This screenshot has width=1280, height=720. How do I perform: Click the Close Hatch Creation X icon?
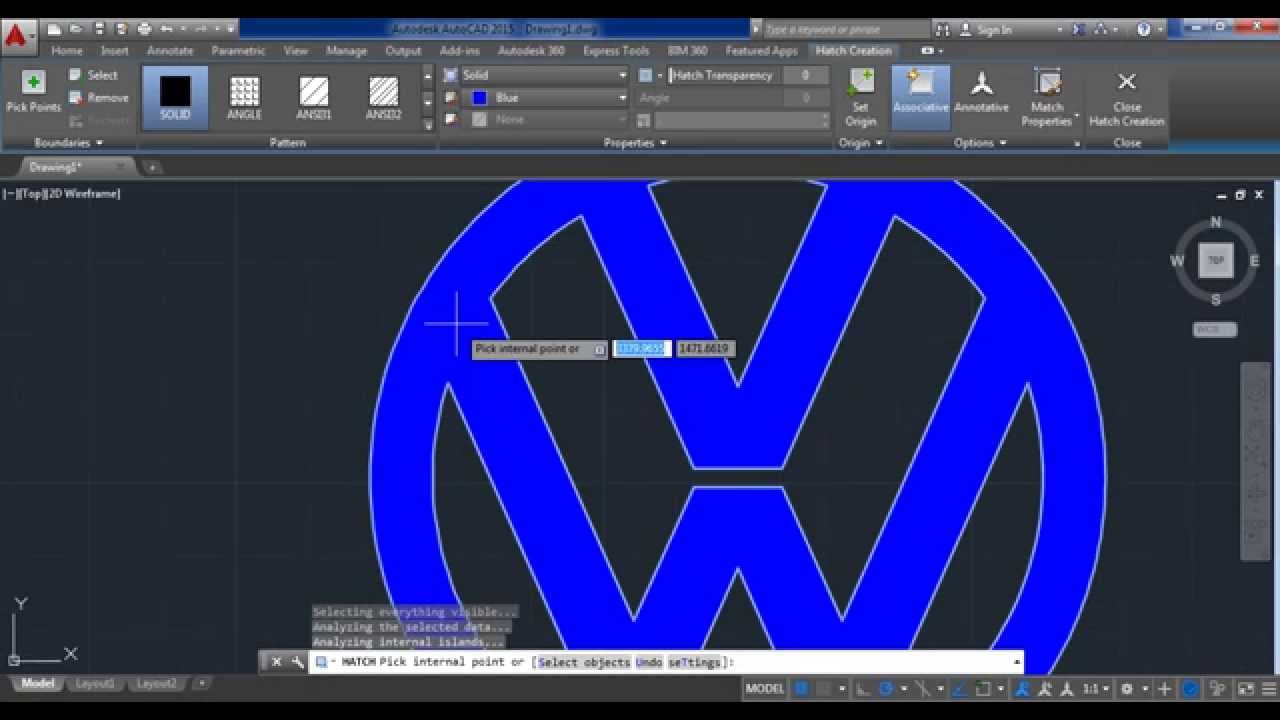click(x=1126, y=82)
